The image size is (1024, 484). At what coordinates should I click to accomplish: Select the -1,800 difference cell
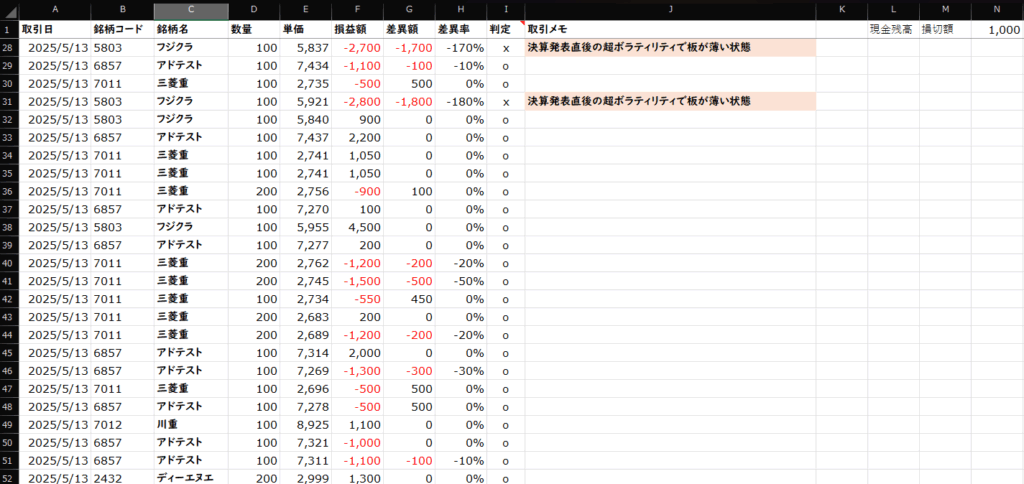coord(409,102)
